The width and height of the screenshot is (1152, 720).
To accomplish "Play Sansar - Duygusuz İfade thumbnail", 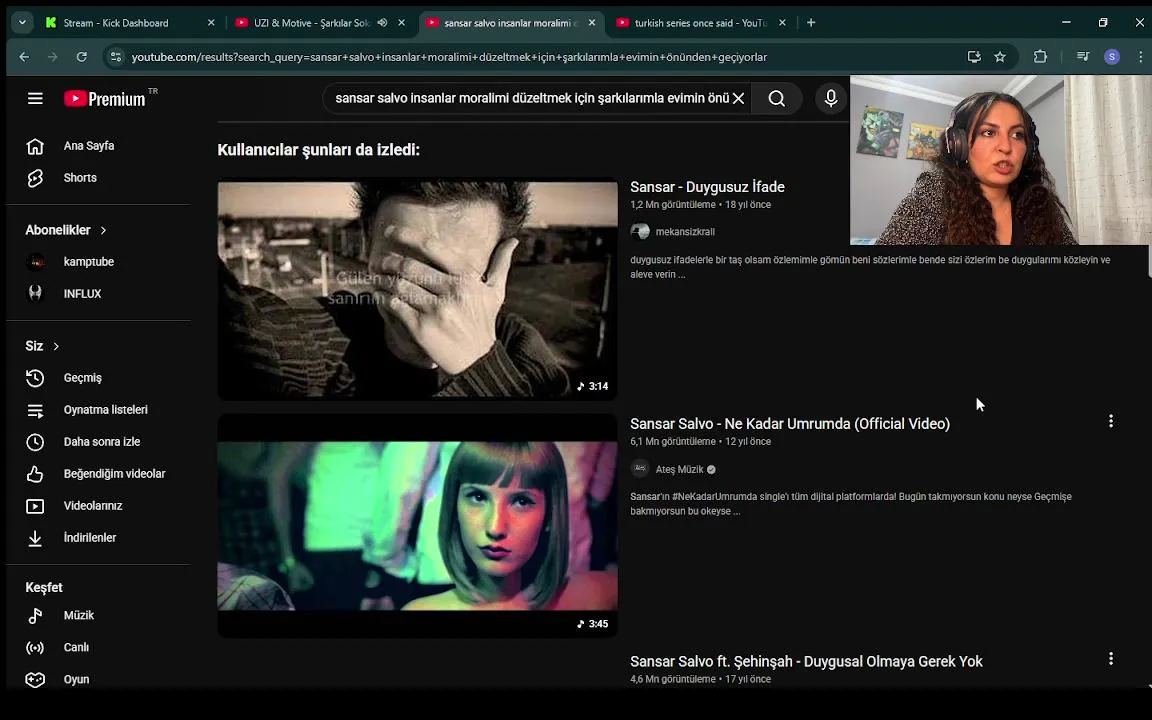I will pos(417,290).
